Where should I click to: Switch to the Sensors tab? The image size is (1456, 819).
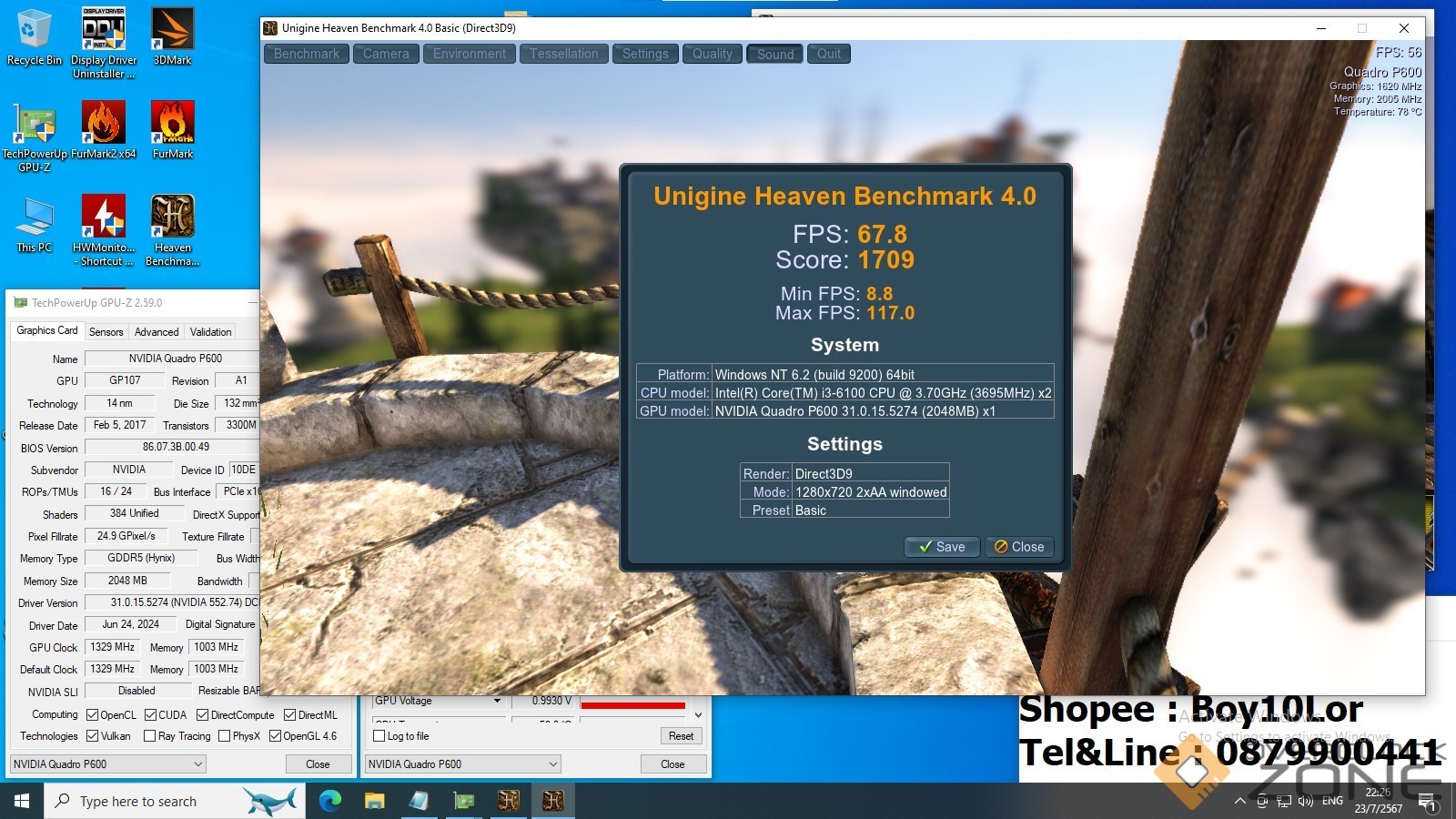(x=106, y=332)
